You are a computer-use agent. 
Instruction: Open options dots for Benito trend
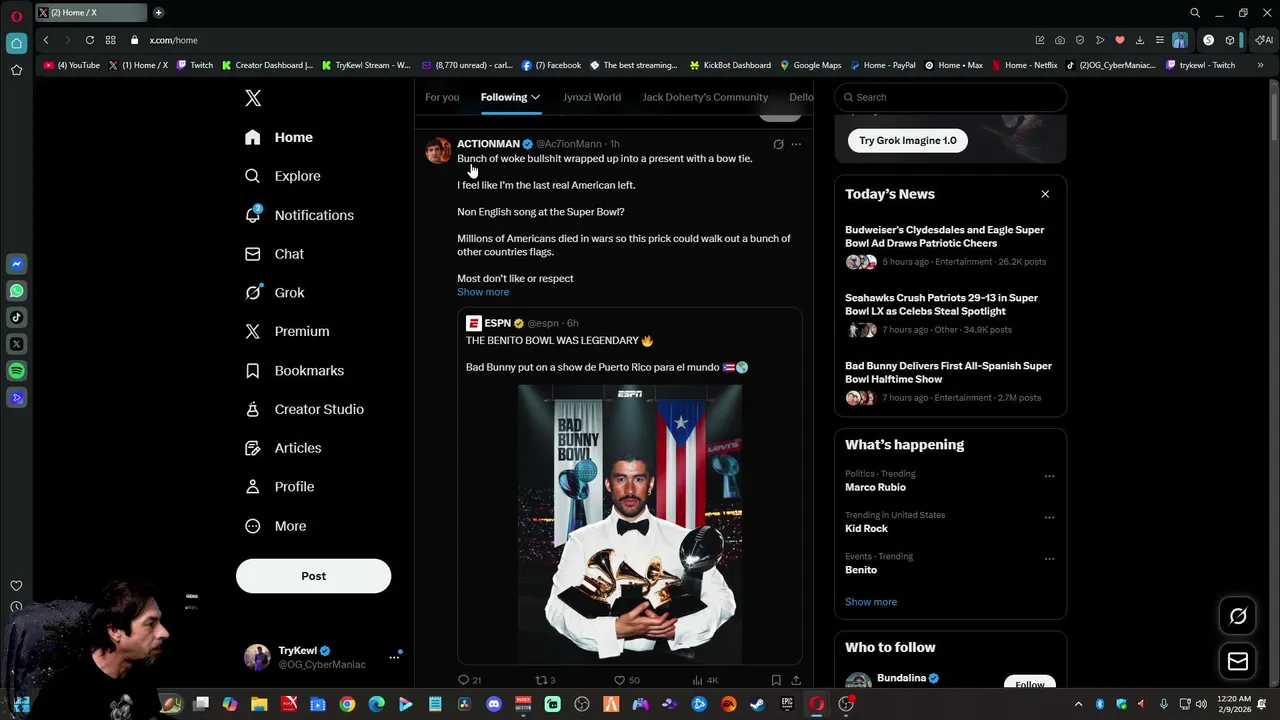tap(1049, 559)
